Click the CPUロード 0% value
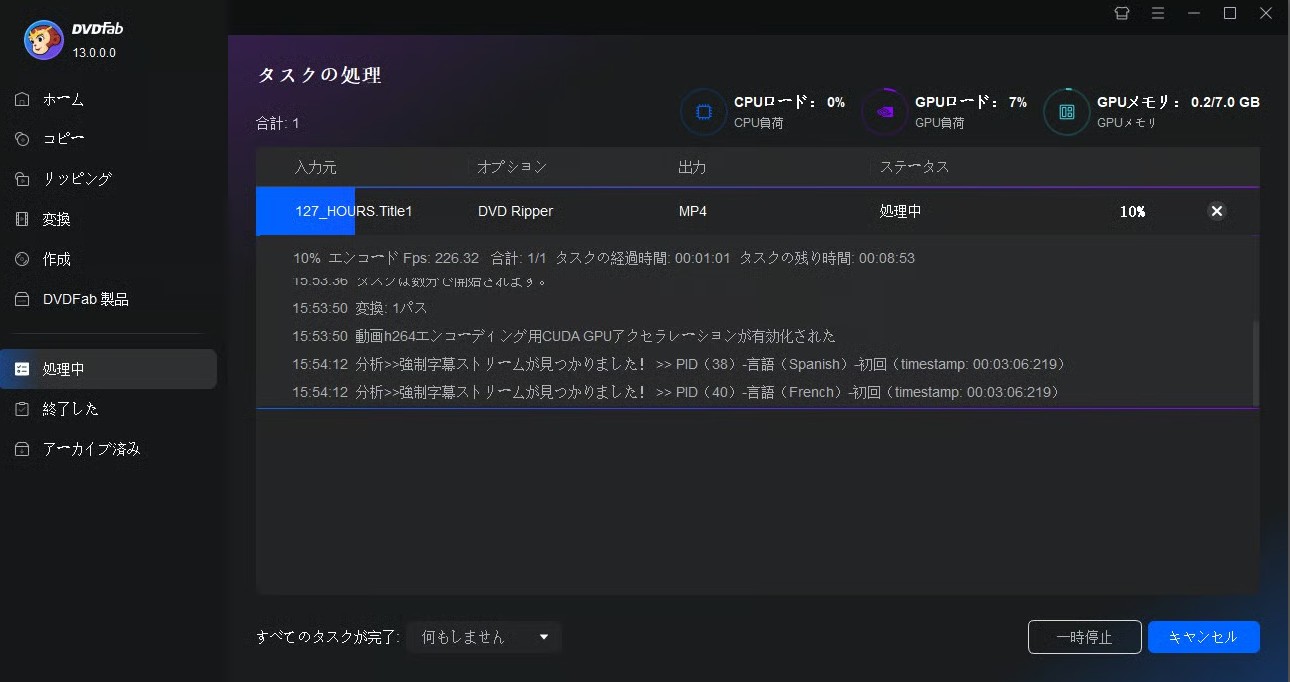 coord(836,102)
